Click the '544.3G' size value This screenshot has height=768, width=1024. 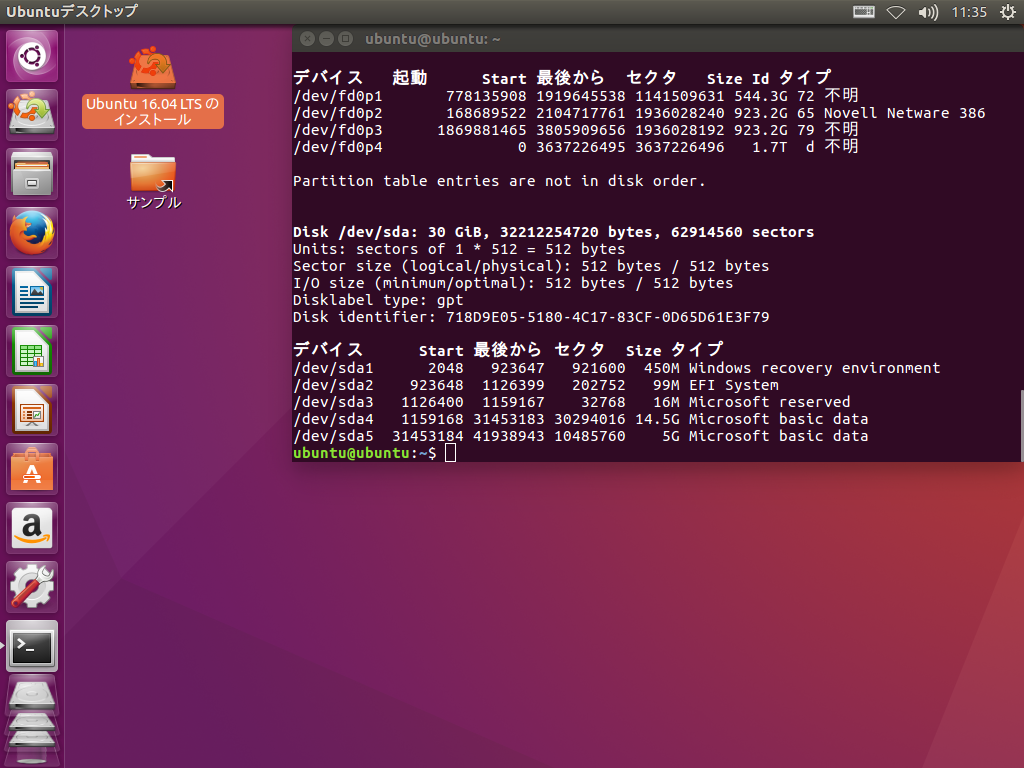[761, 96]
